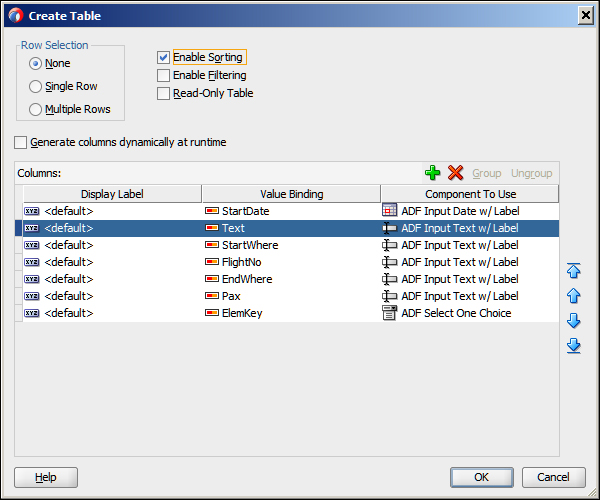Uncheck the Enable Sorting checkbox

[163, 57]
